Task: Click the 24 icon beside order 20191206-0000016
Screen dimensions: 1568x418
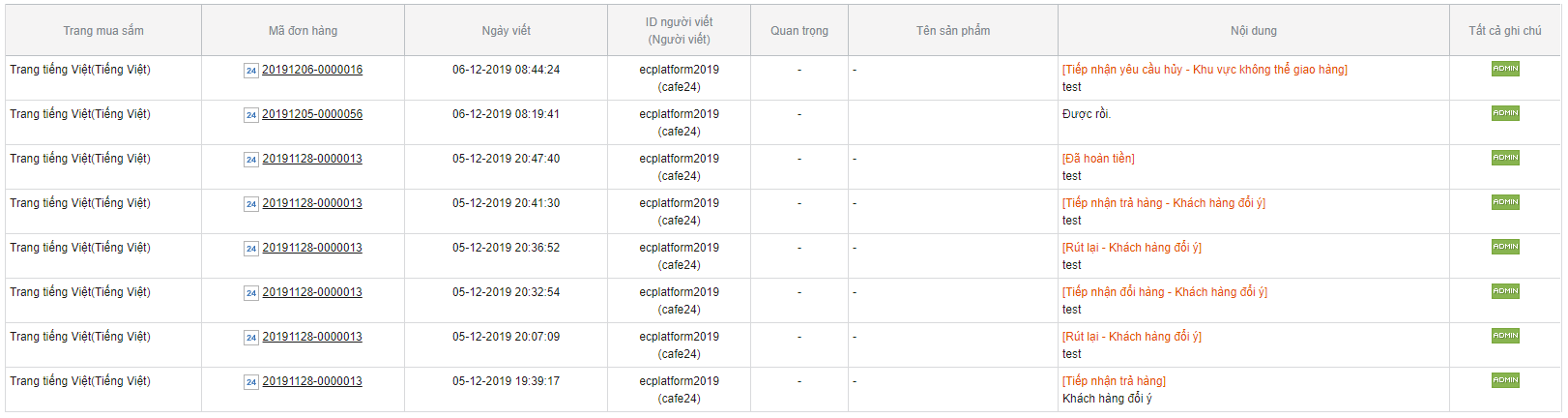Action: tap(251, 71)
